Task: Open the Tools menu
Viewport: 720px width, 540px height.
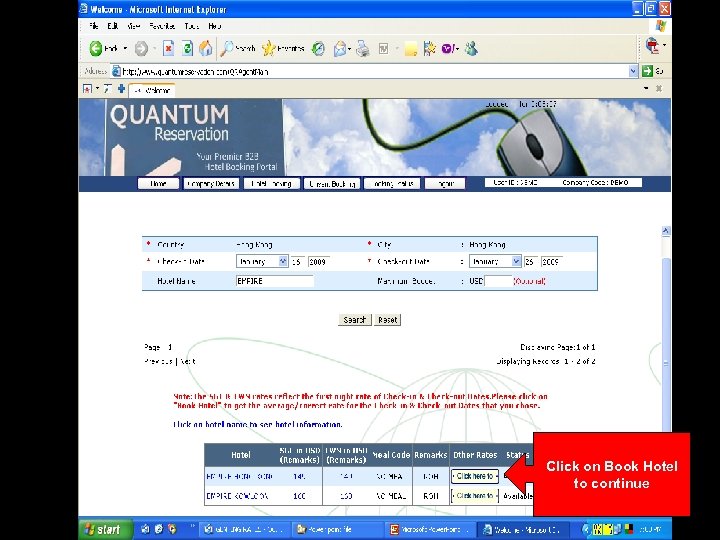Action: pos(191,26)
